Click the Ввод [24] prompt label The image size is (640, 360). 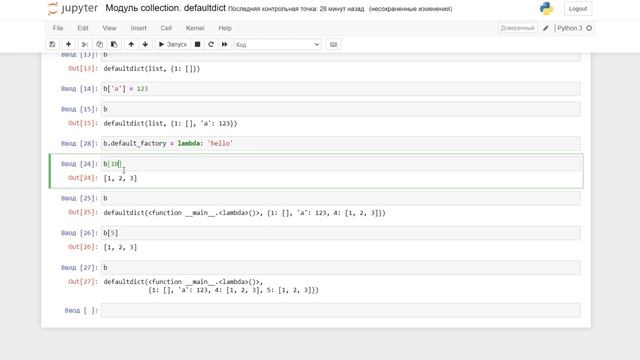point(79,164)
